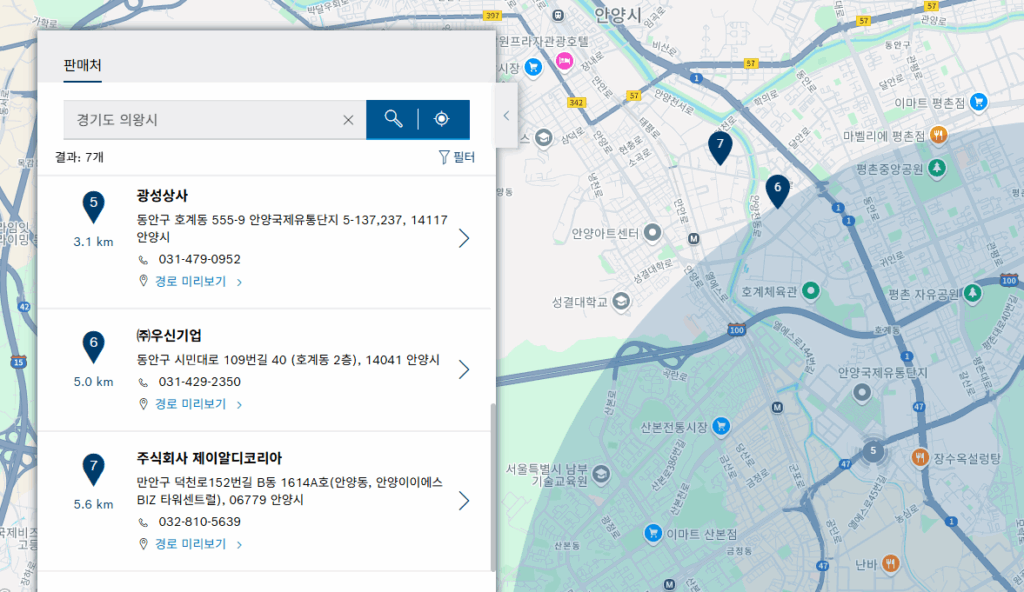Image resolution: width=1024 pixels, height=592 pixels.
Task: Call 032-810-5639 phone number
Action: (199, 521)
